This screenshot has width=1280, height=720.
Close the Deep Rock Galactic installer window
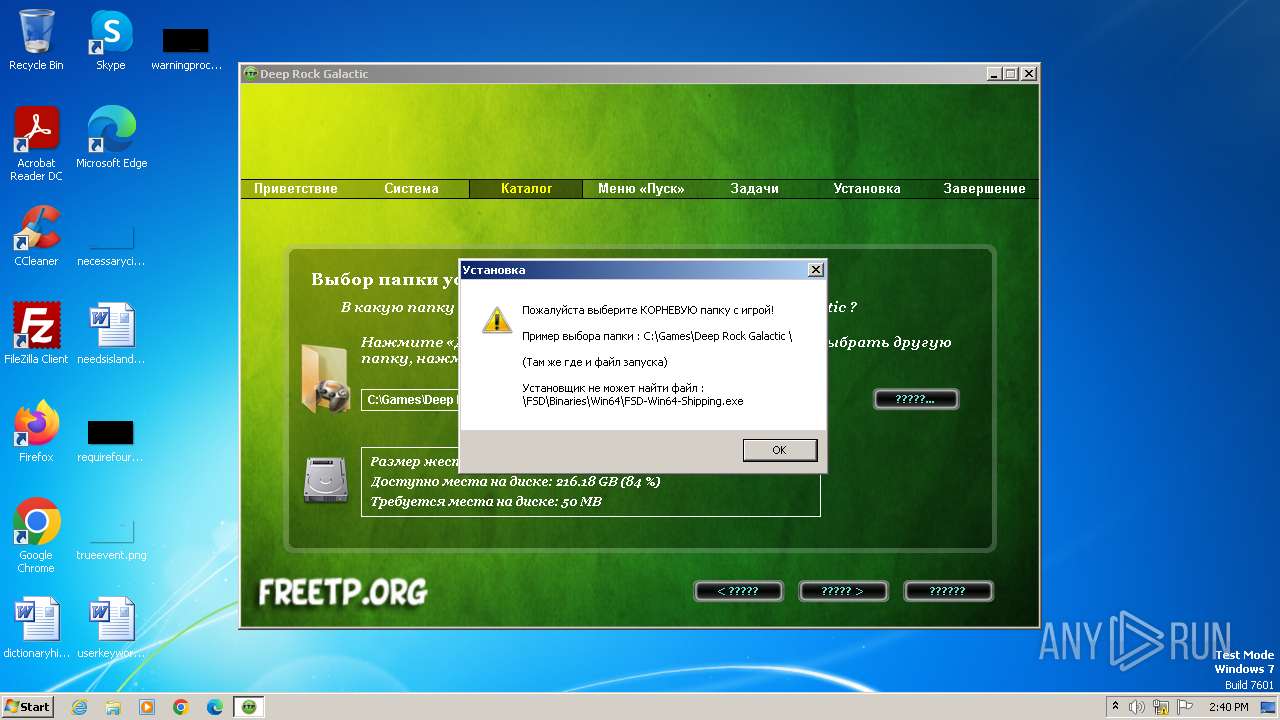click(1029, 74)
